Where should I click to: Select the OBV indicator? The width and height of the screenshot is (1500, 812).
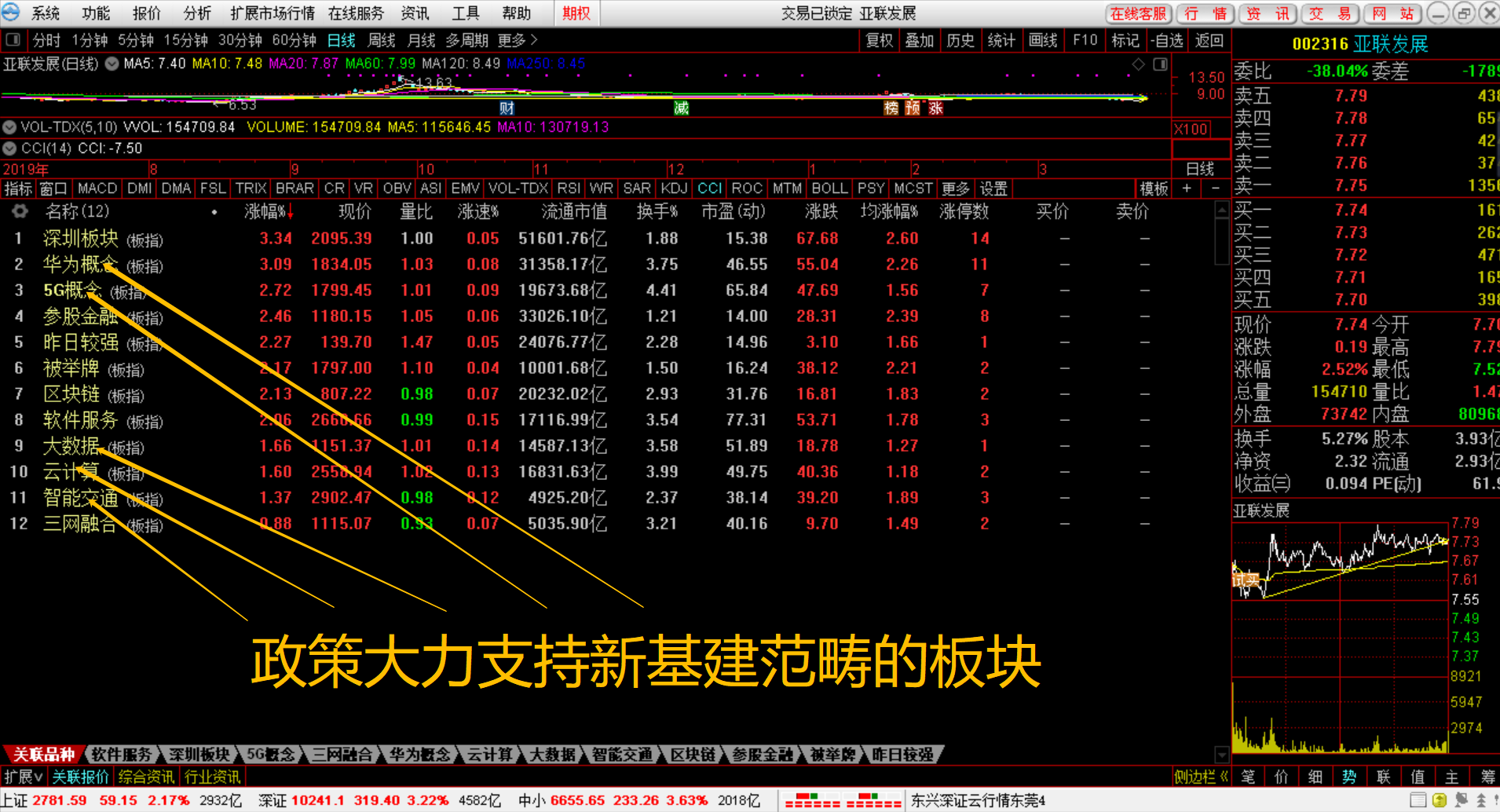pyautogui.click(x=397, y=188)
